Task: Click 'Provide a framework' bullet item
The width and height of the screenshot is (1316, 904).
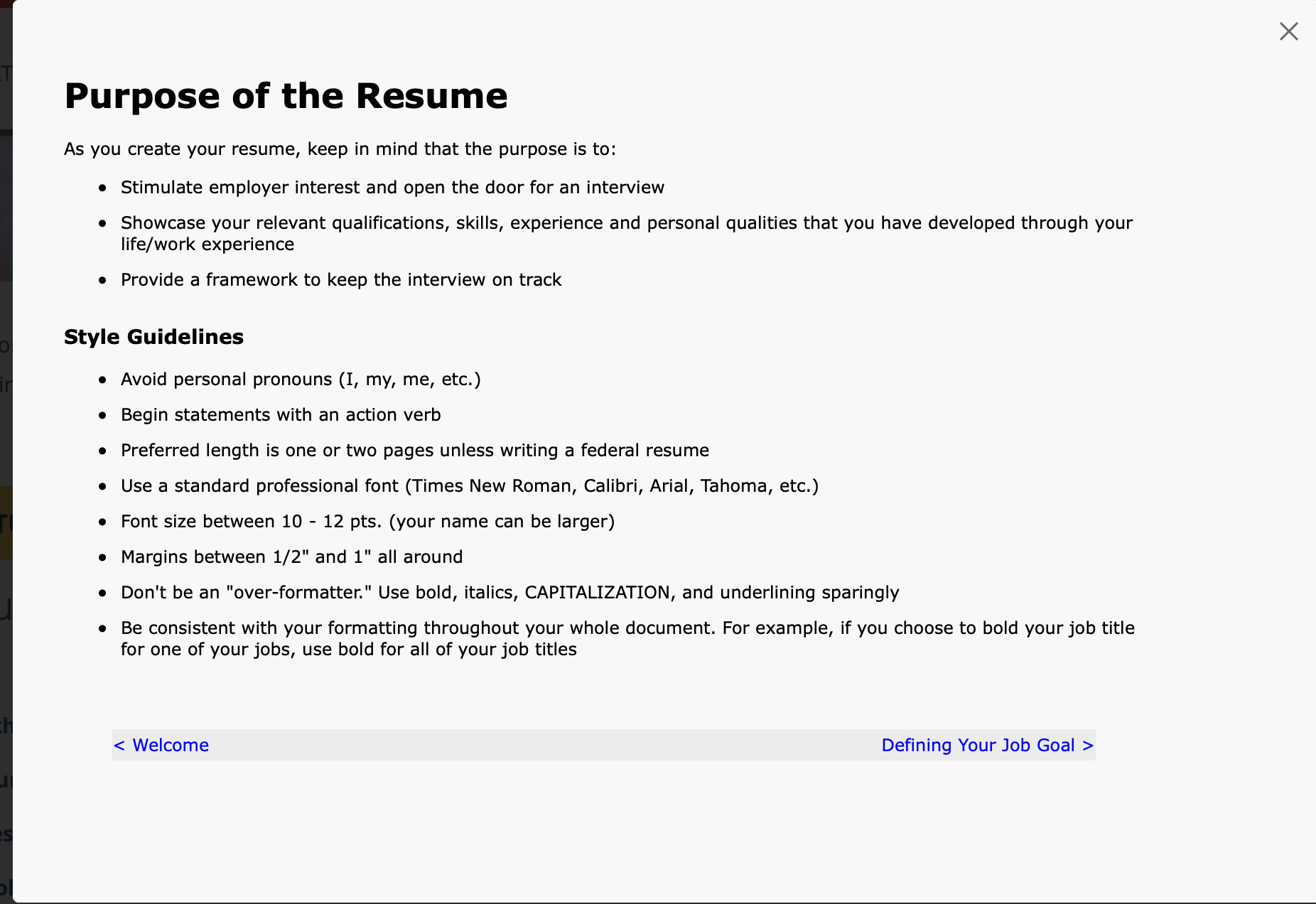Action: click(341, 279)
